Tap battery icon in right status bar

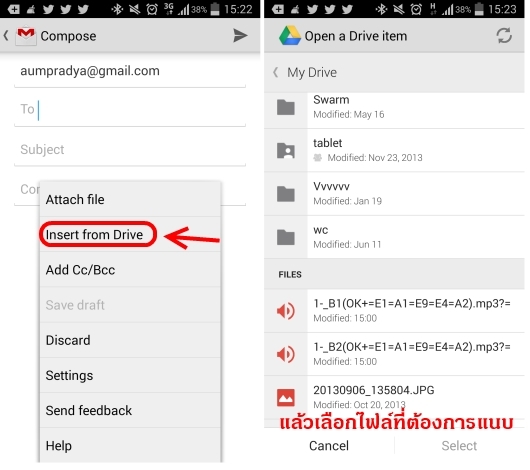click(479, 9)
